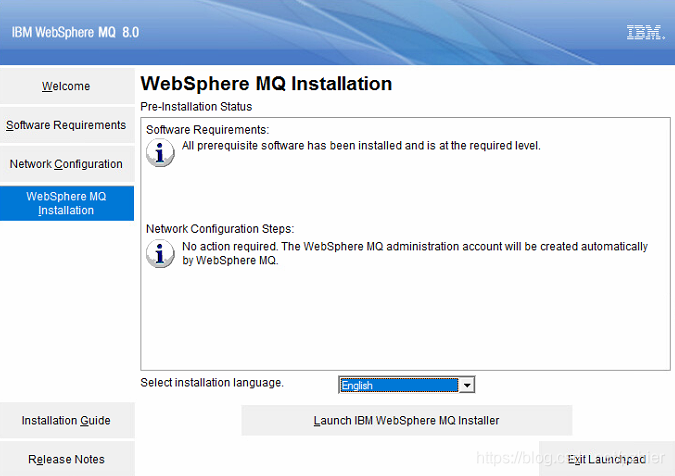Go to Software Requirements section

[x=67, y=125]
